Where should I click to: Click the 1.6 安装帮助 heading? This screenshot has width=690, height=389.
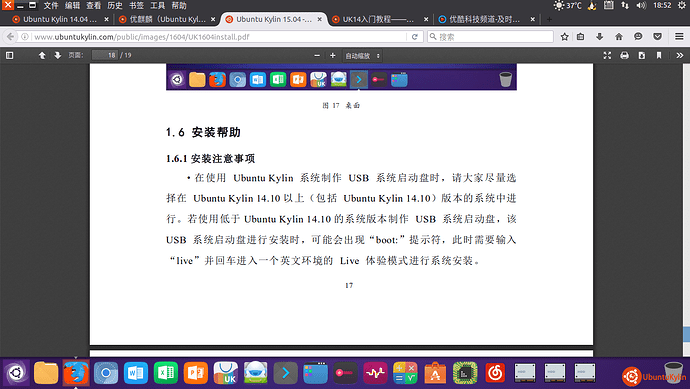tap(203, 132)
